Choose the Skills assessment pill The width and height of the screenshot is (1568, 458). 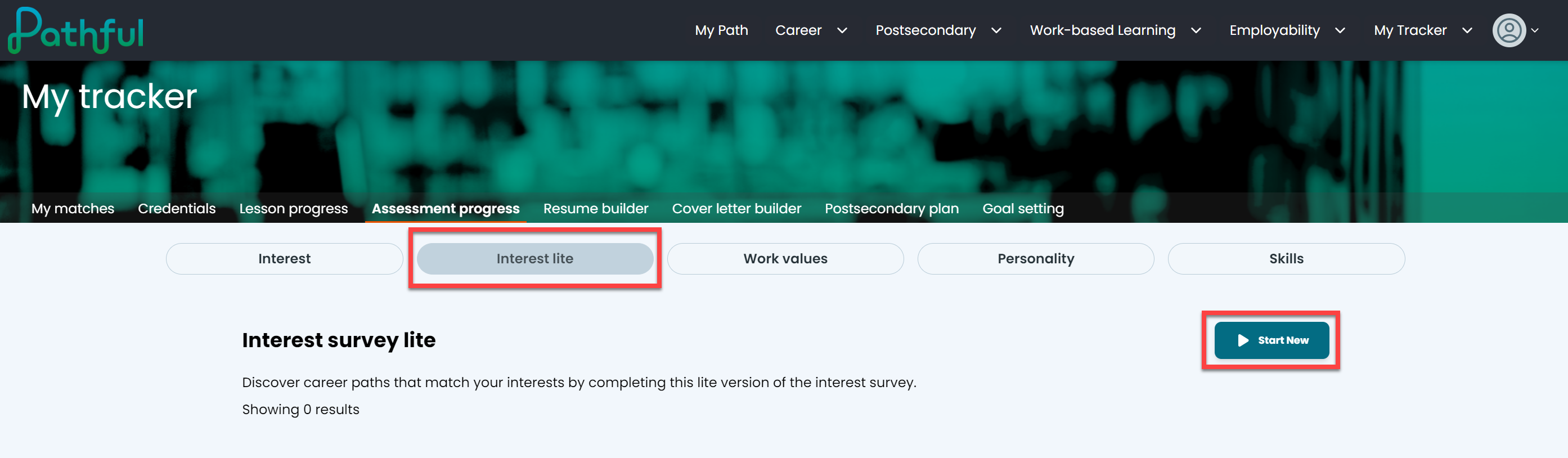pyautogui.click(x=1286, y=259)
